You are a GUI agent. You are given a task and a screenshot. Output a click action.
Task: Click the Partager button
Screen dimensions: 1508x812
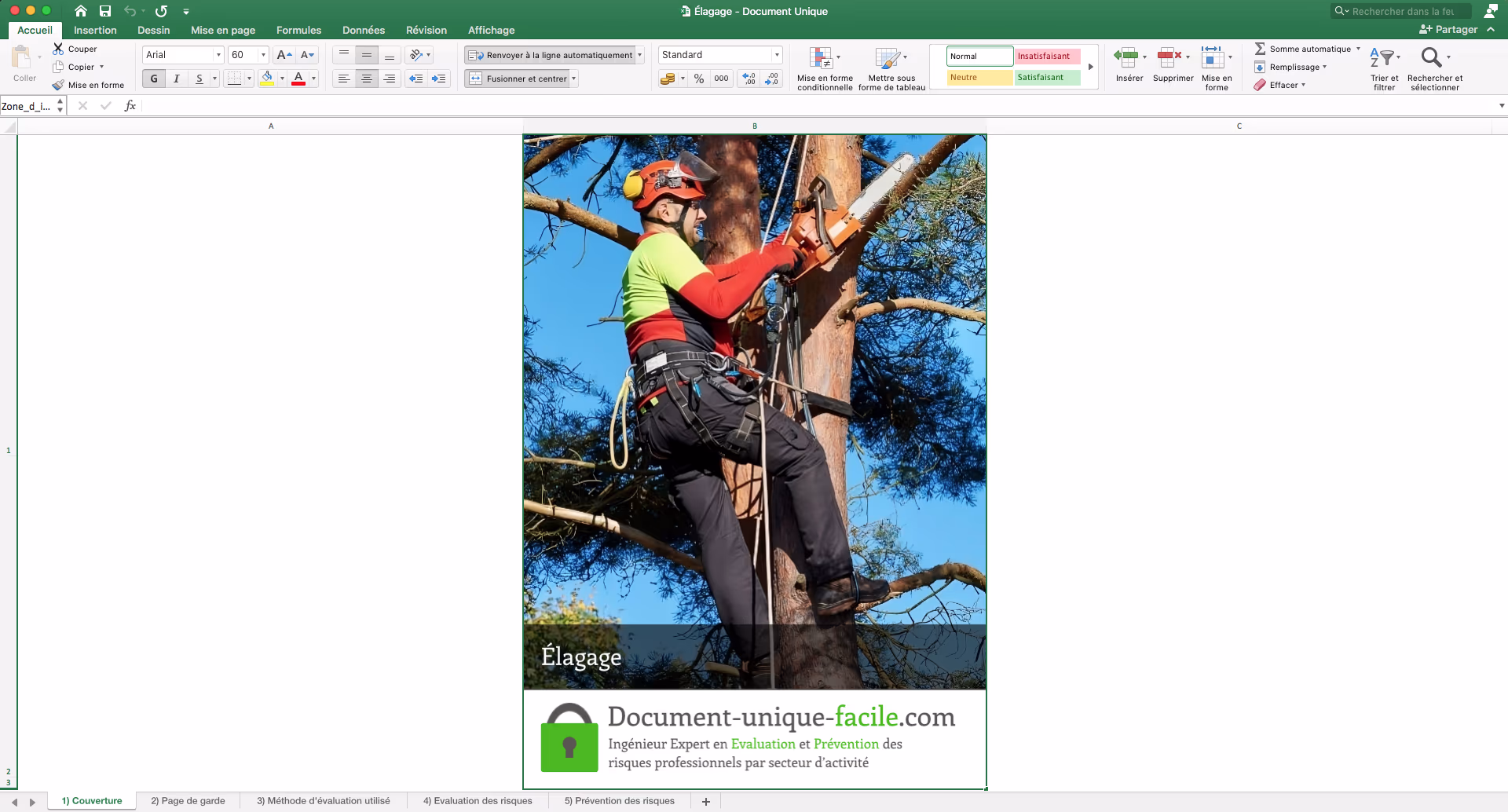tap(1448, 30)
